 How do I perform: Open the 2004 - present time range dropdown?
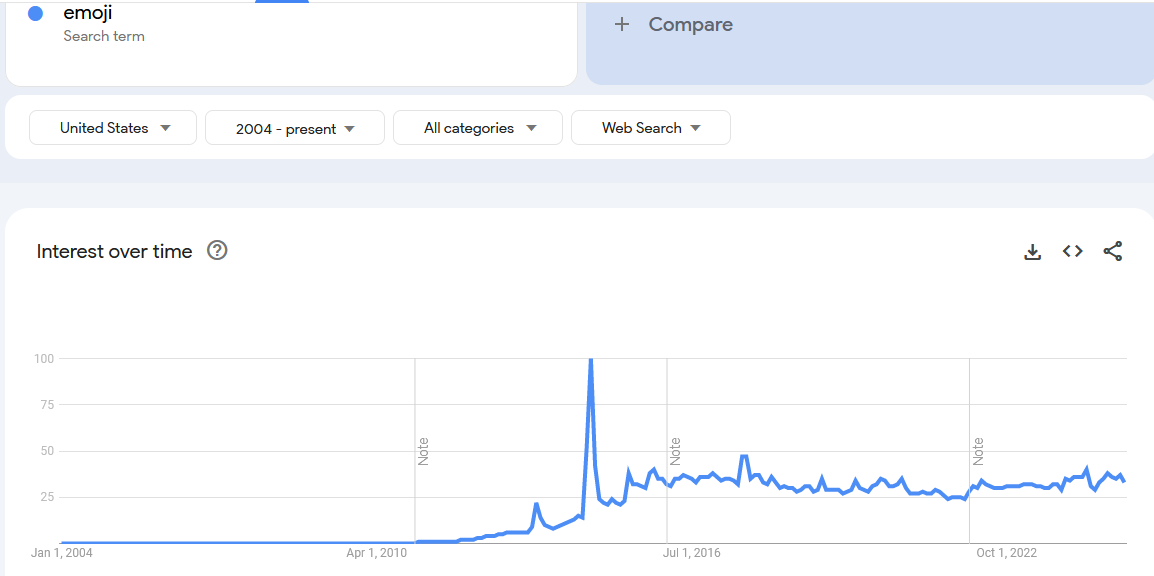pyautogui.click(x=294, y=129)
